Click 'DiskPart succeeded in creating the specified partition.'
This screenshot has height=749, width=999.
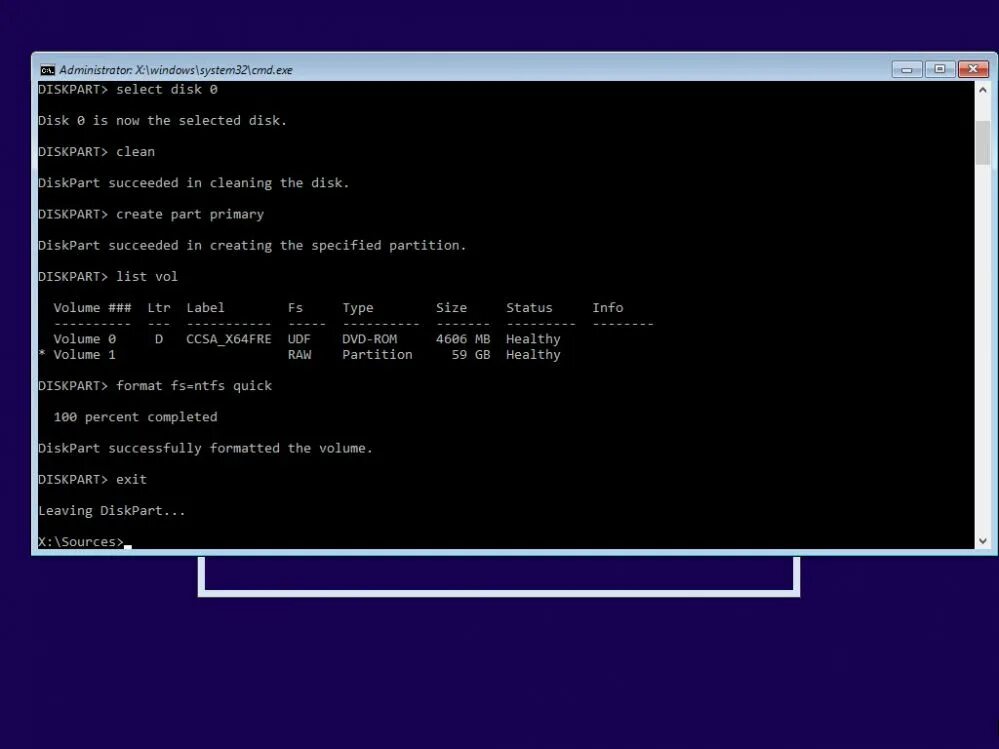click(252, 245)
